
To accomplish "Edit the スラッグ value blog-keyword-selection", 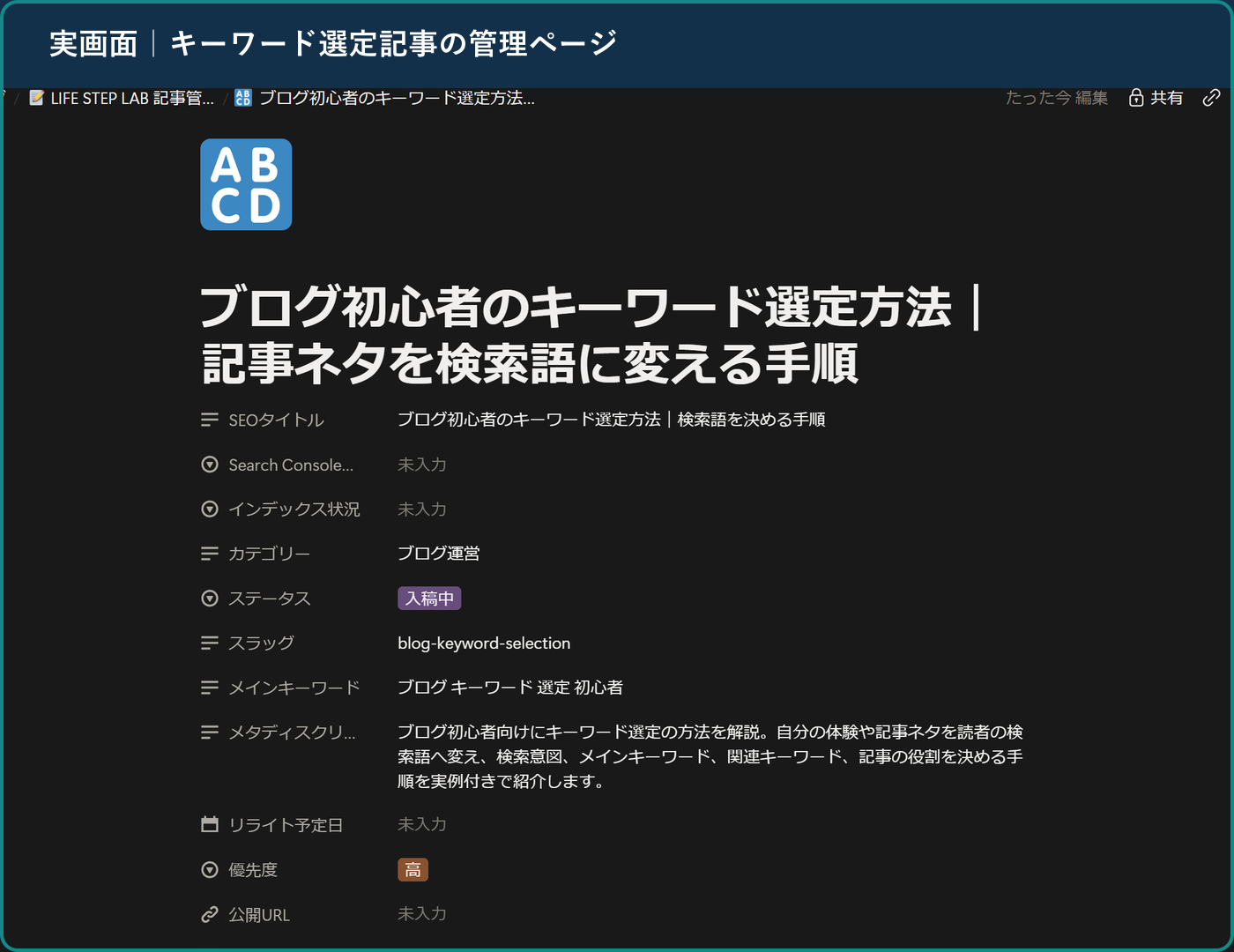I will pyautogui.click(x=484, y=643).
